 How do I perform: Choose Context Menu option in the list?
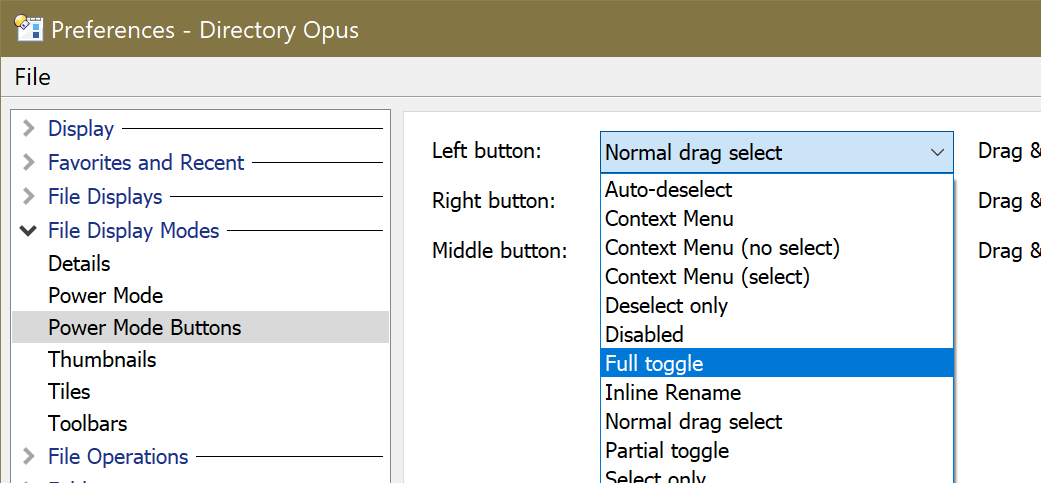[x=777, y=218]
